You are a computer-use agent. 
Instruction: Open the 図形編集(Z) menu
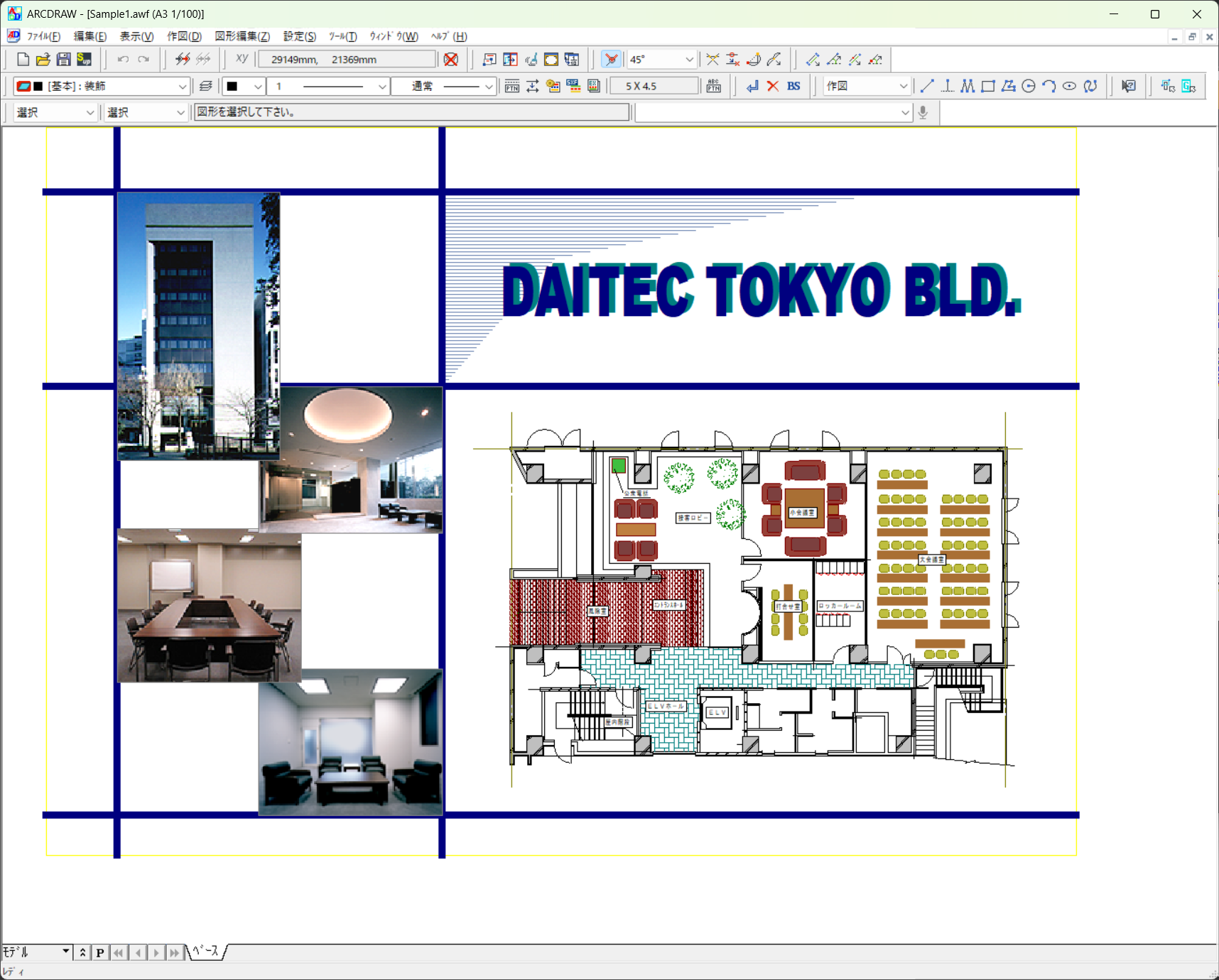242,36
